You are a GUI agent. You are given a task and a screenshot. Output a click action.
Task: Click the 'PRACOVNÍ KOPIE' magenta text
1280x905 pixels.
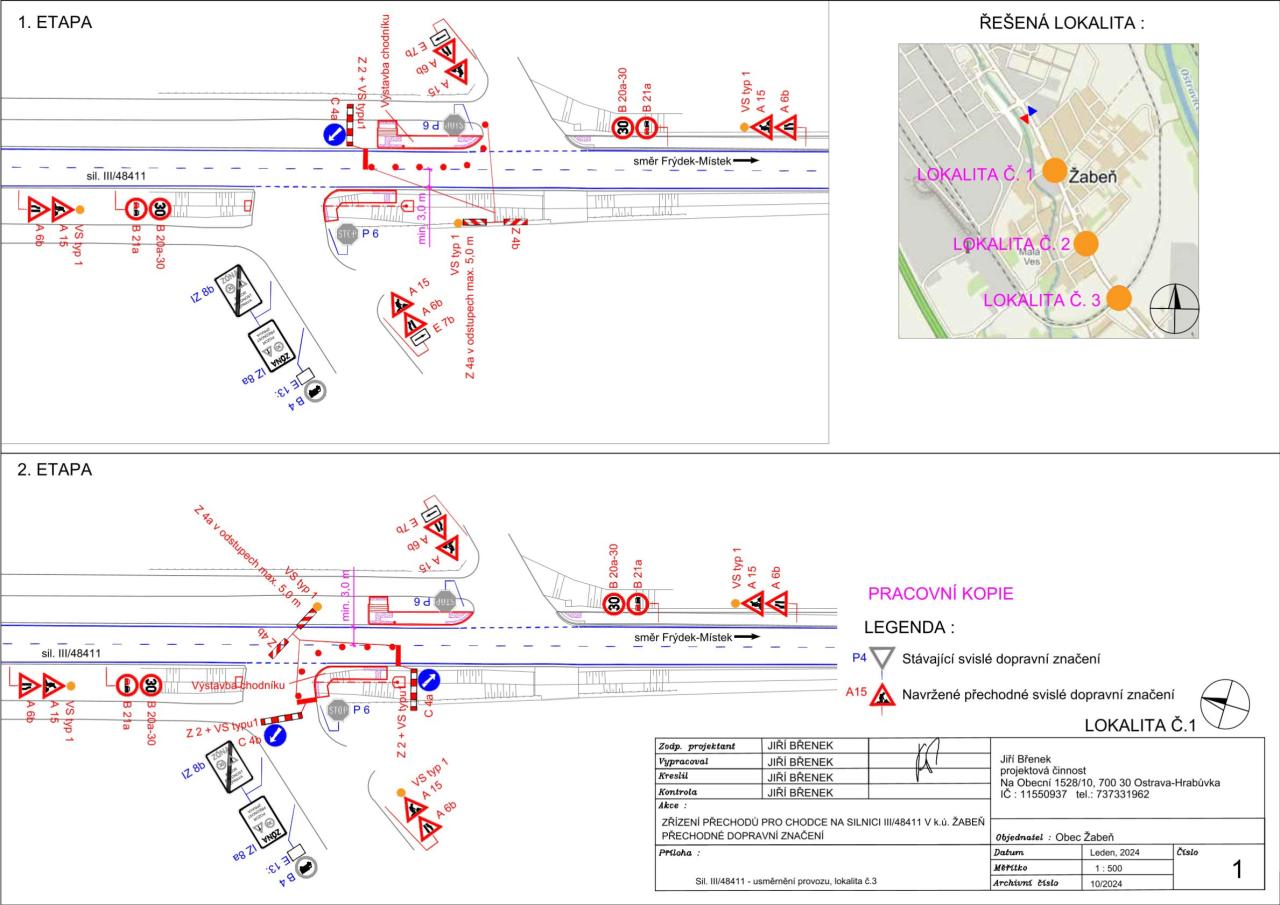[940, 593]
